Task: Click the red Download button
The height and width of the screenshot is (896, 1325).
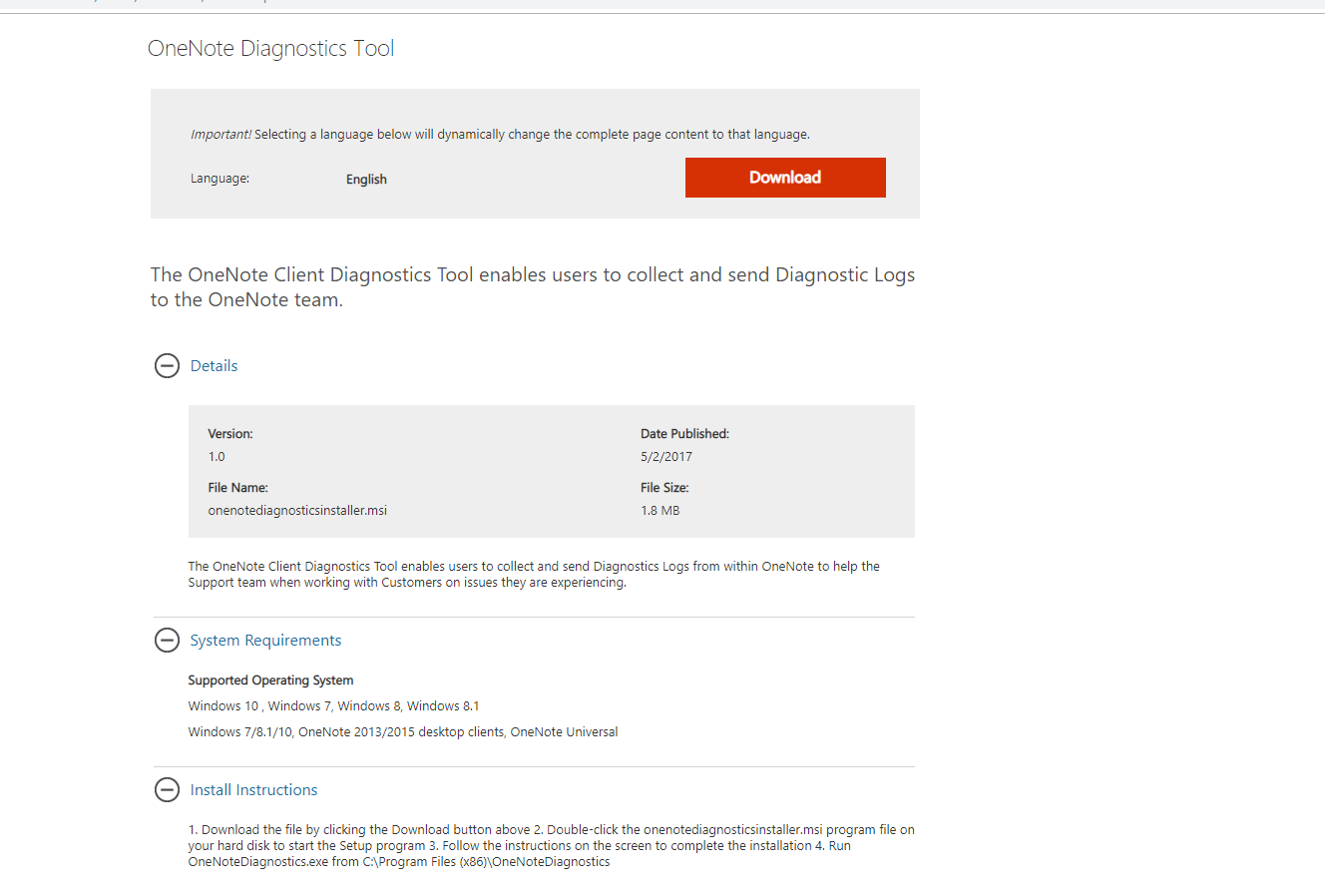Action: coord(785,178)
